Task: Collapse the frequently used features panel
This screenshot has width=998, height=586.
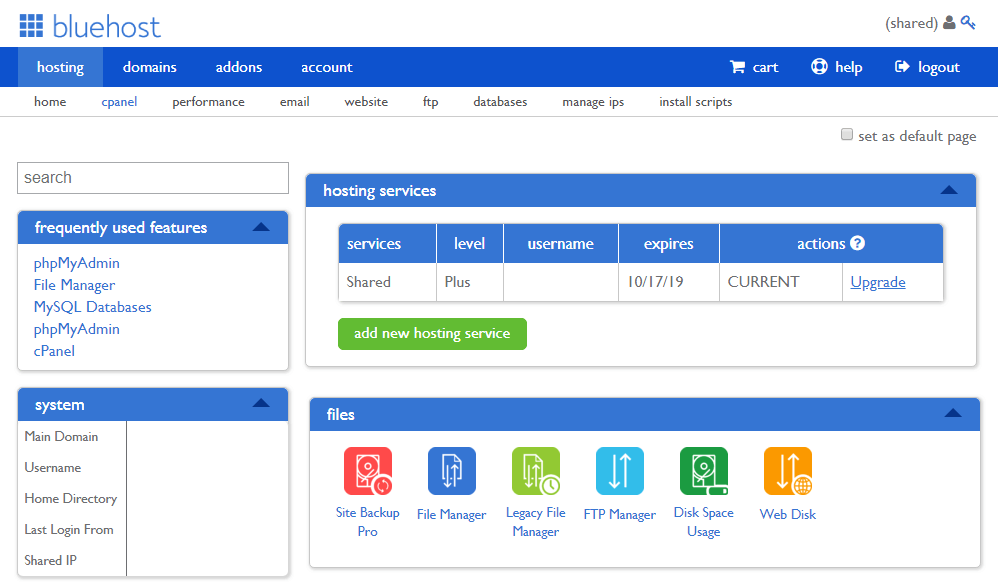Action: point(261,227)
